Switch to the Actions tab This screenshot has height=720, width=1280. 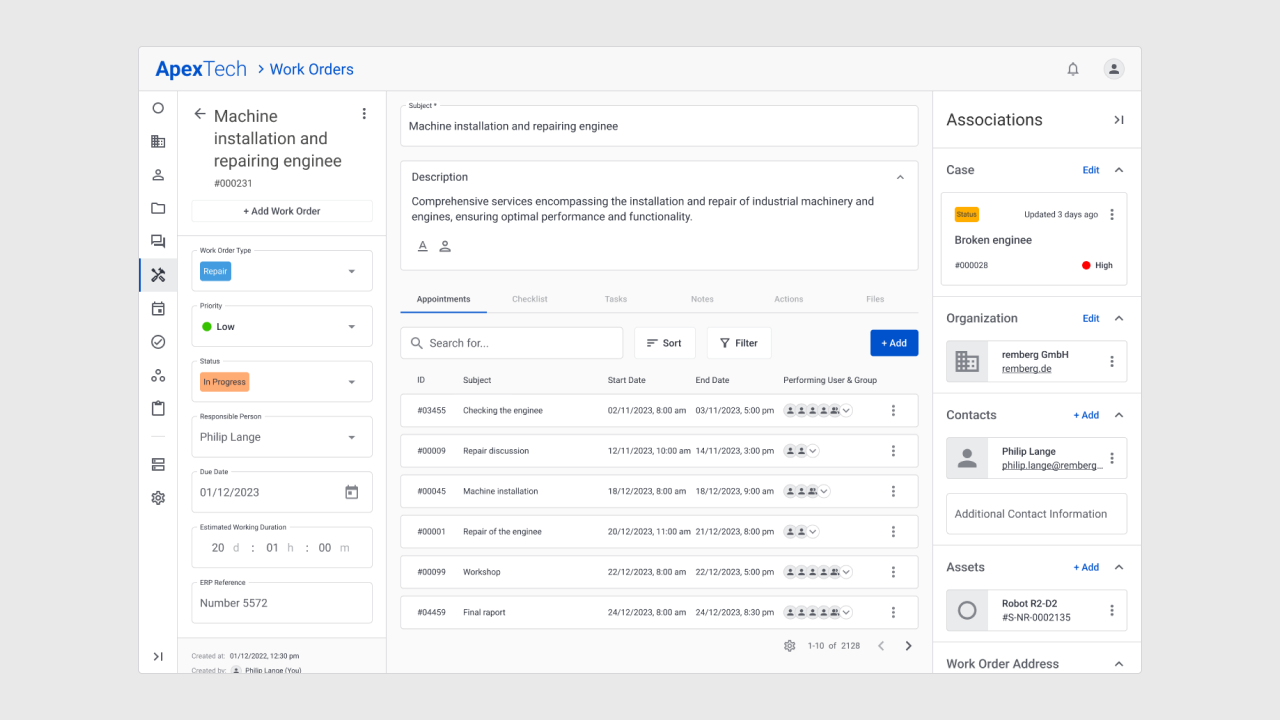coord(788,299)
